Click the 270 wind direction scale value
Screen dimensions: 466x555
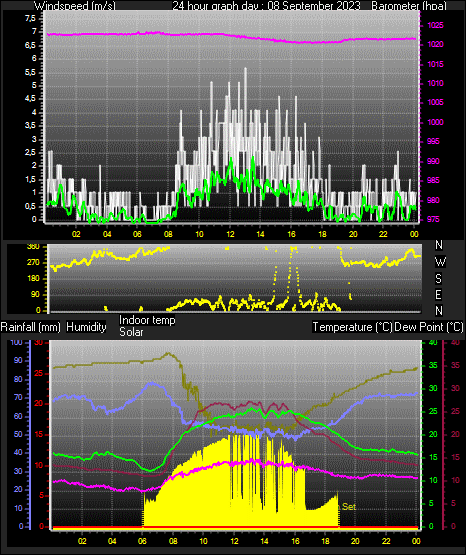(x=33, y=263)
